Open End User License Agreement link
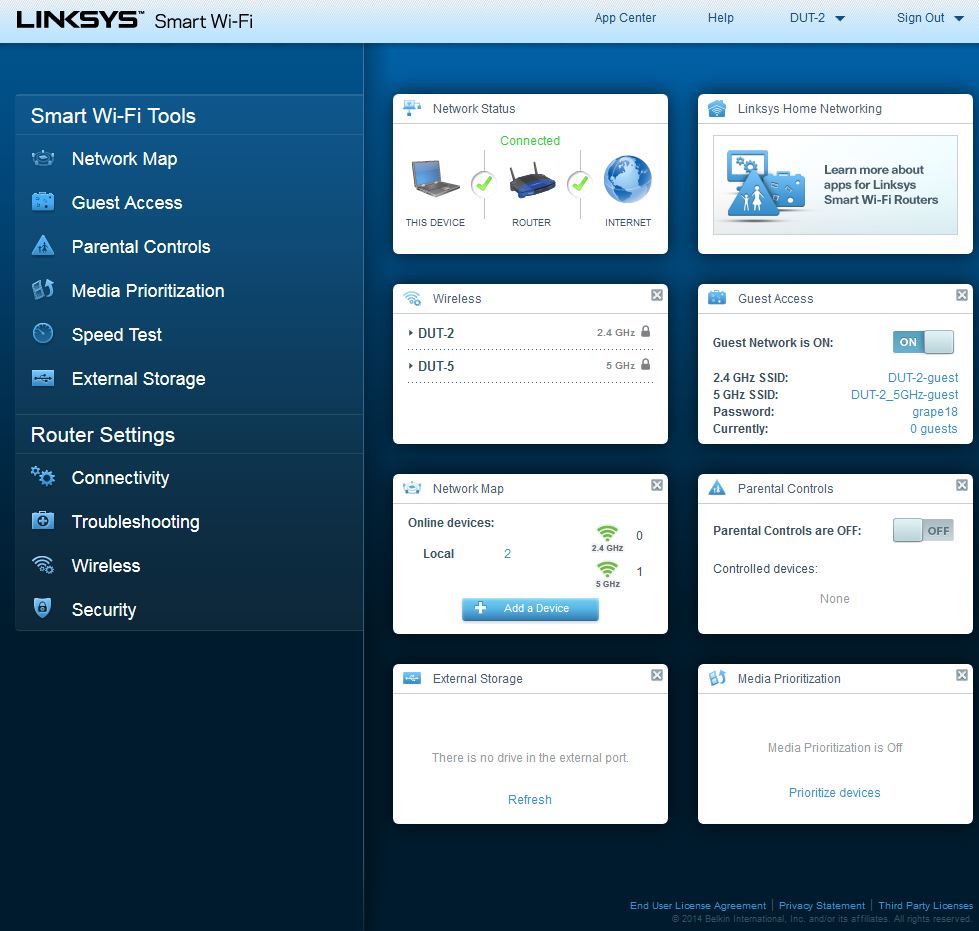Viewport: 979px width, 931px height. (697, 905)
